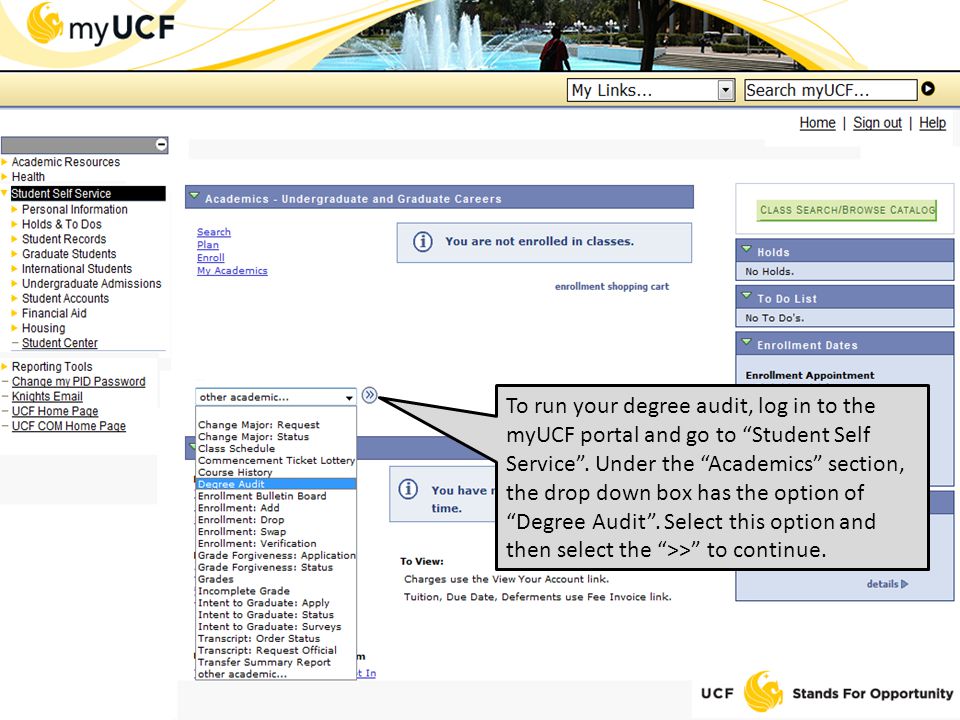Expand Student Accounts submenu
The height and width of the screenshot is (720, 960).
pyautogui.click(x=66, y=298)
